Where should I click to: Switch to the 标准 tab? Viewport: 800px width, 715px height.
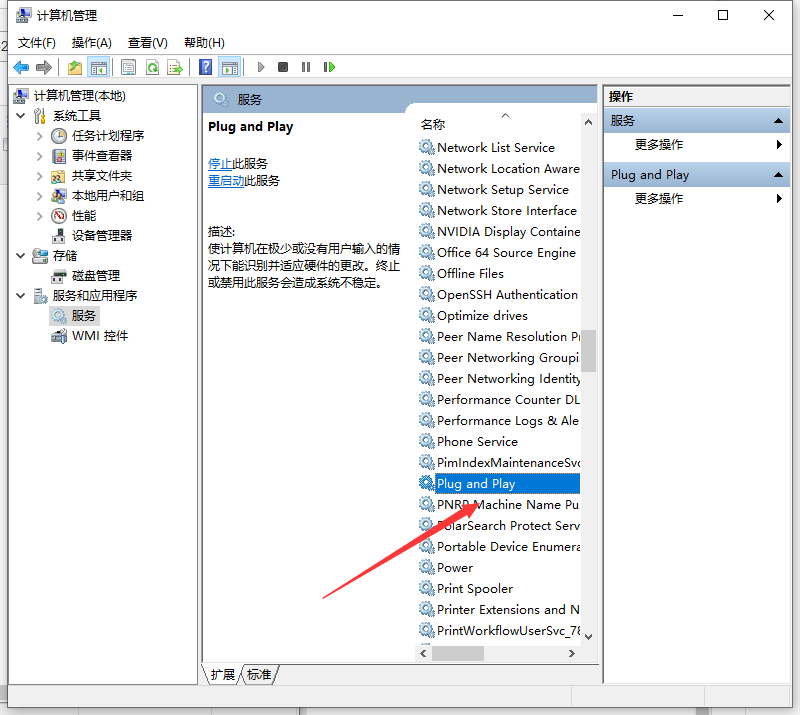click(260, 675)
